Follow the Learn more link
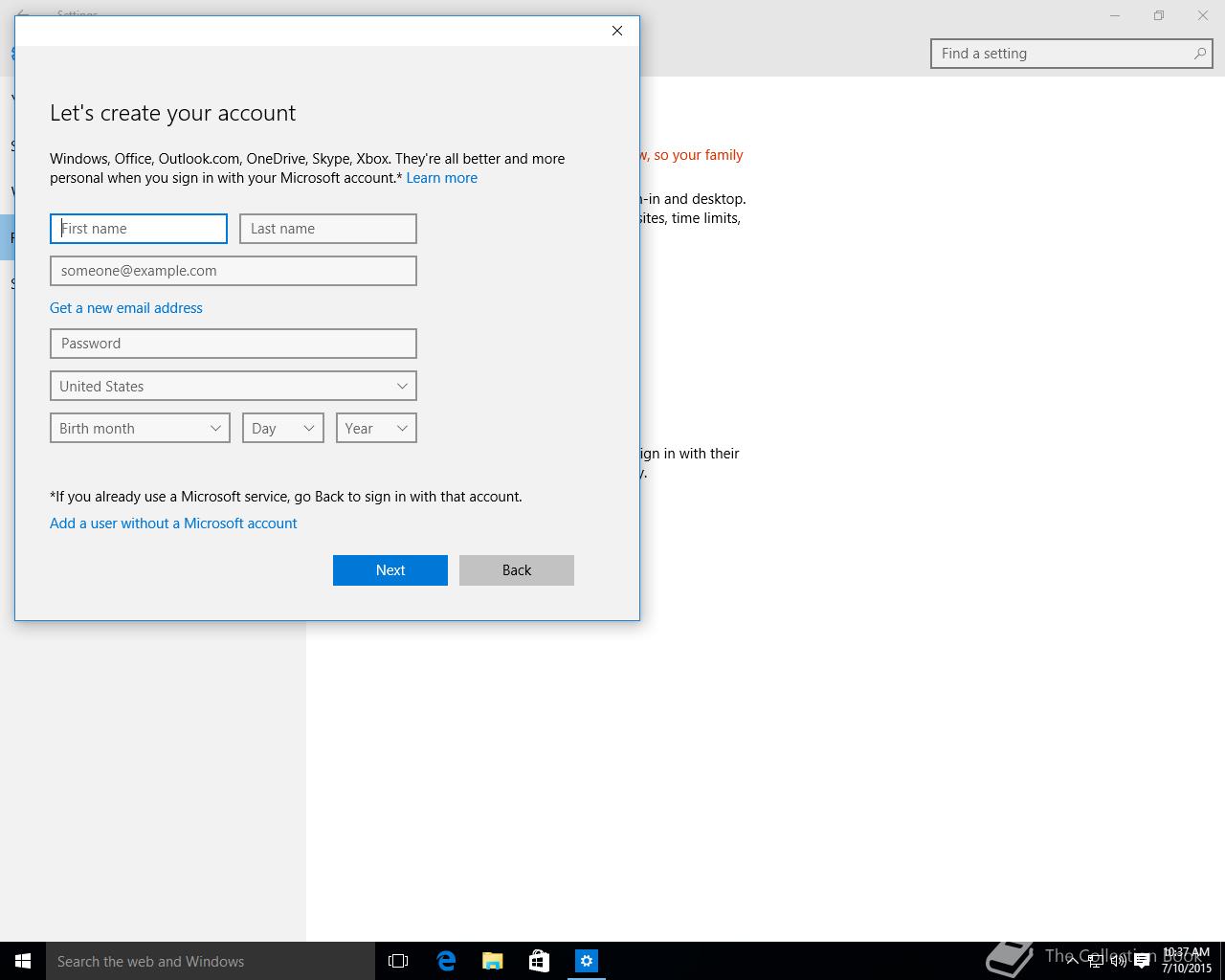The height and width of the screenshot is (980, 1225). click(x=441, y=178)
